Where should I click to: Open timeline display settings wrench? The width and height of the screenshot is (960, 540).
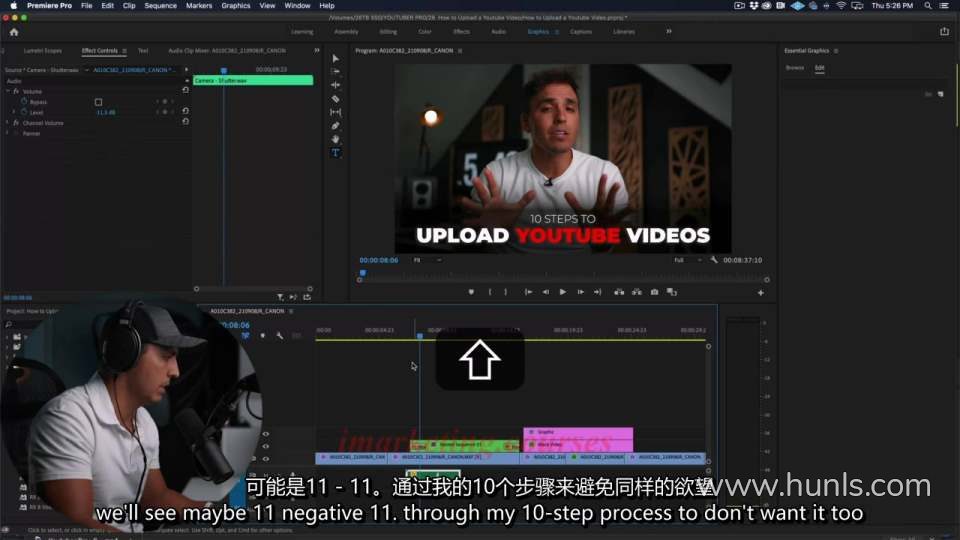tap(280, 336)
